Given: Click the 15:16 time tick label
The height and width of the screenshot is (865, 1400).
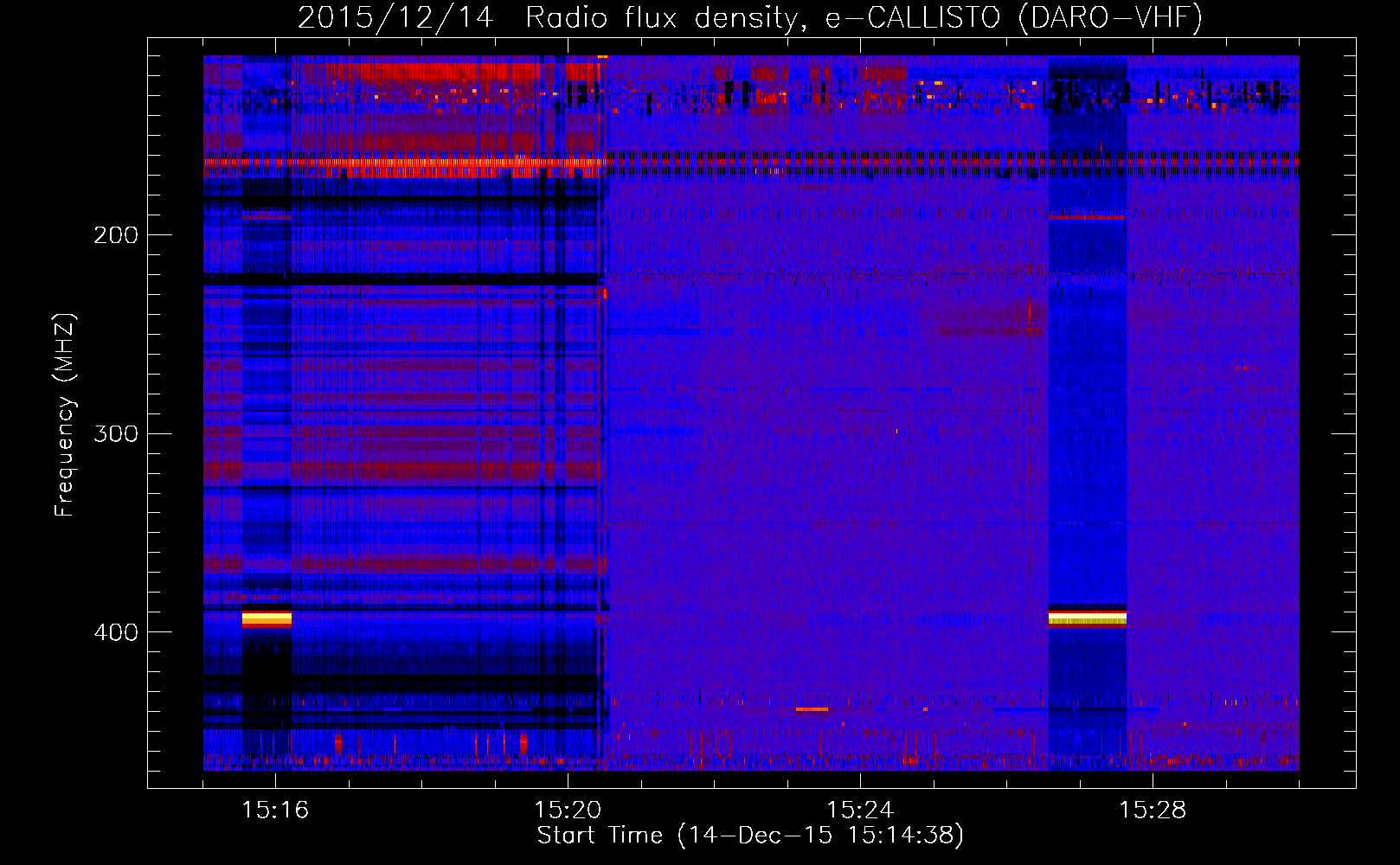Looking at the screenshot, I should pos(275,811).
